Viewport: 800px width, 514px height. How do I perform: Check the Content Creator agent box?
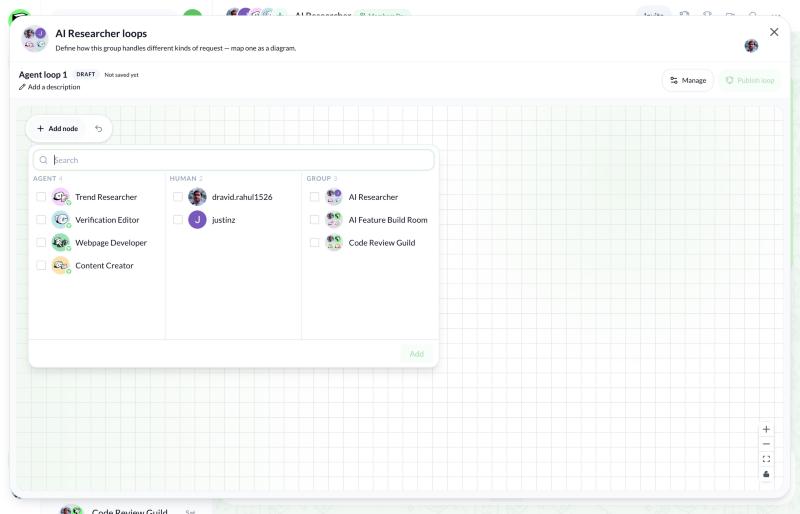click(x=41, y=265)
